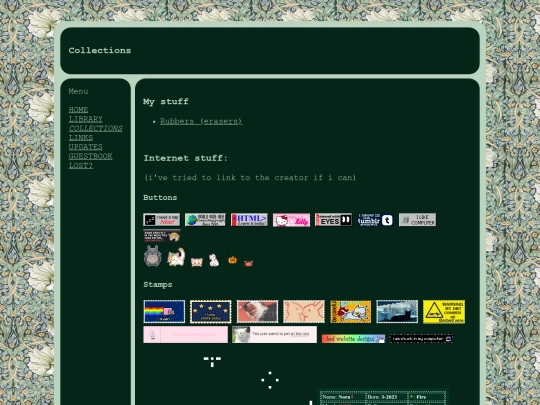Open the COLLECTIONS menu link

point(95,128)
